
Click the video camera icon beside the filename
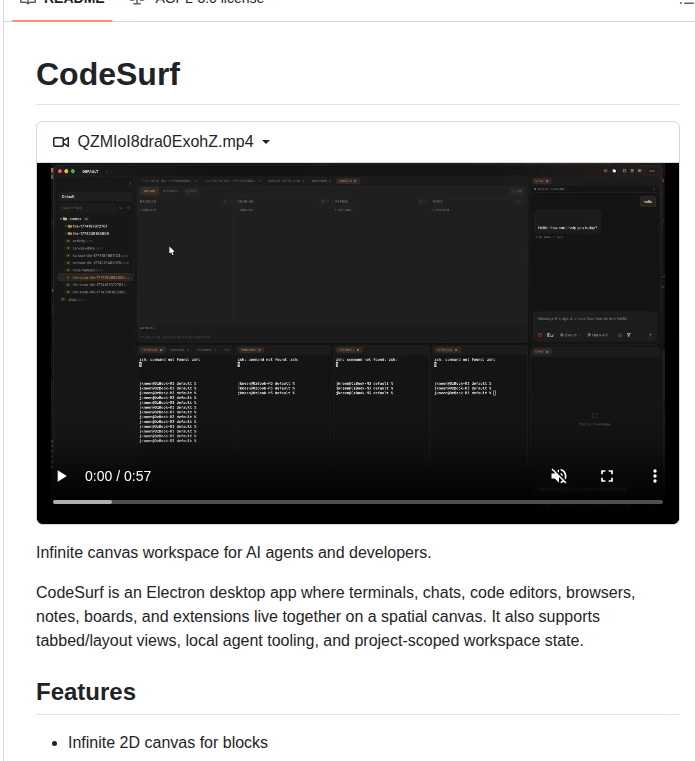coord(61,142)
